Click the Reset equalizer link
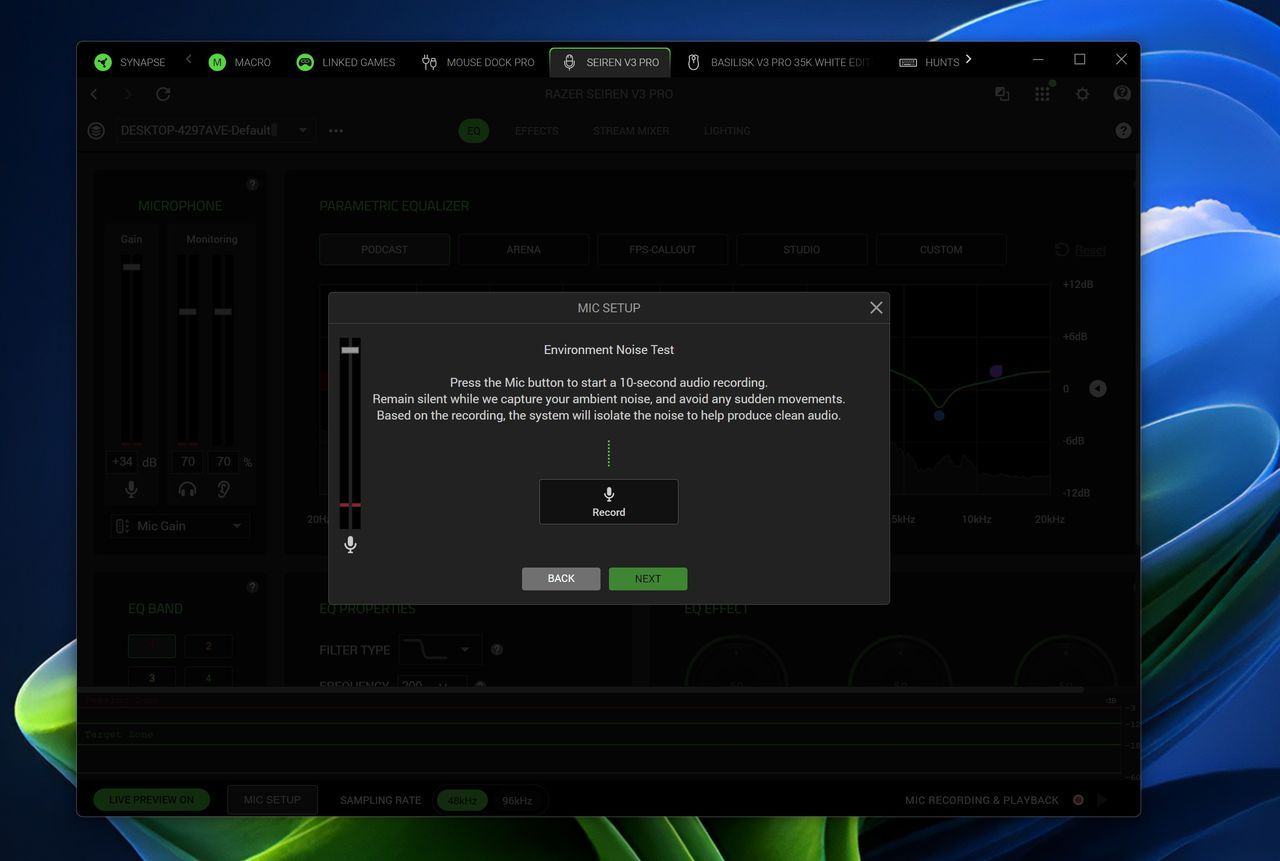 (x=1080, y=250)
